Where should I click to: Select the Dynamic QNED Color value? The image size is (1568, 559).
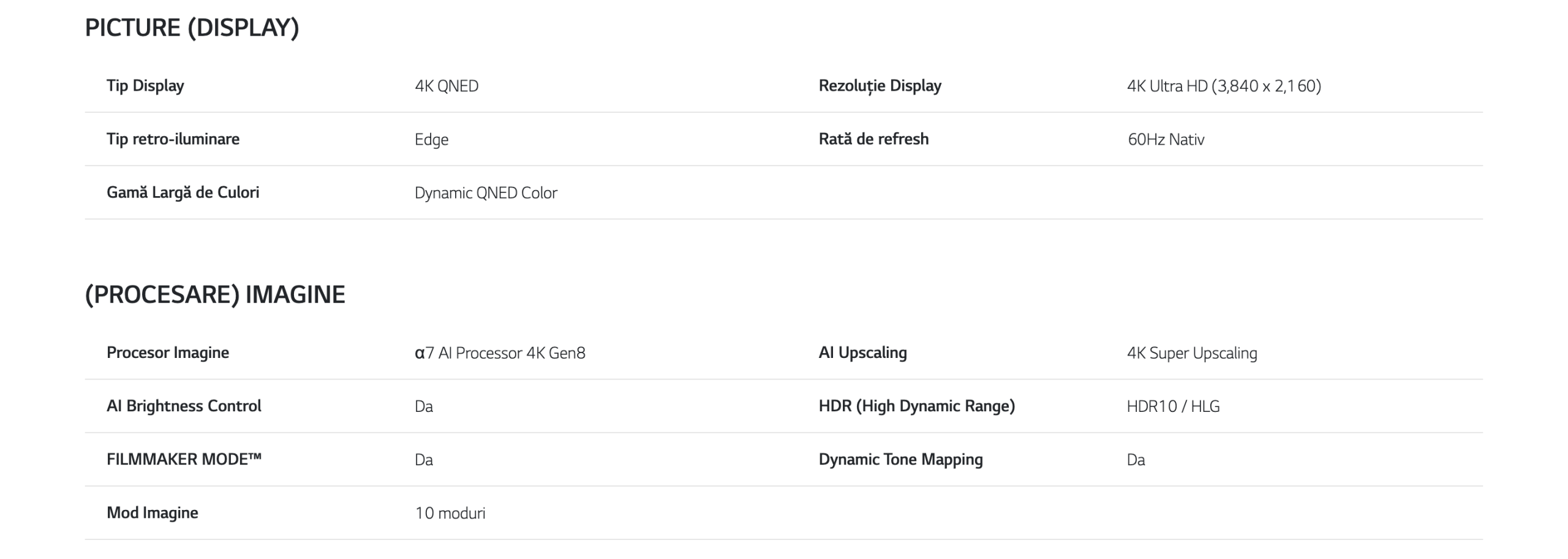pyautogui.click(x=486, y=193)
